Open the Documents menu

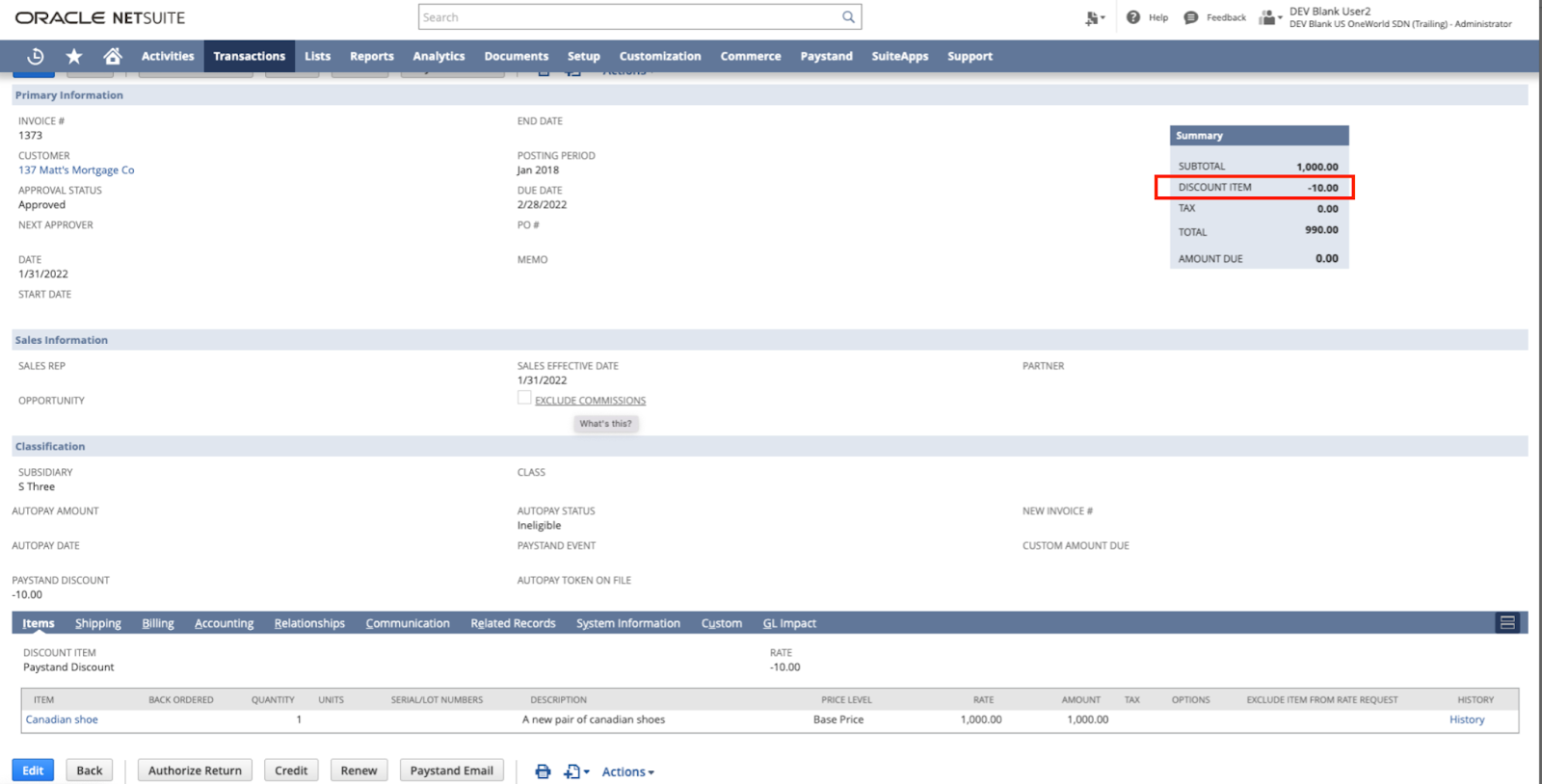517,56
